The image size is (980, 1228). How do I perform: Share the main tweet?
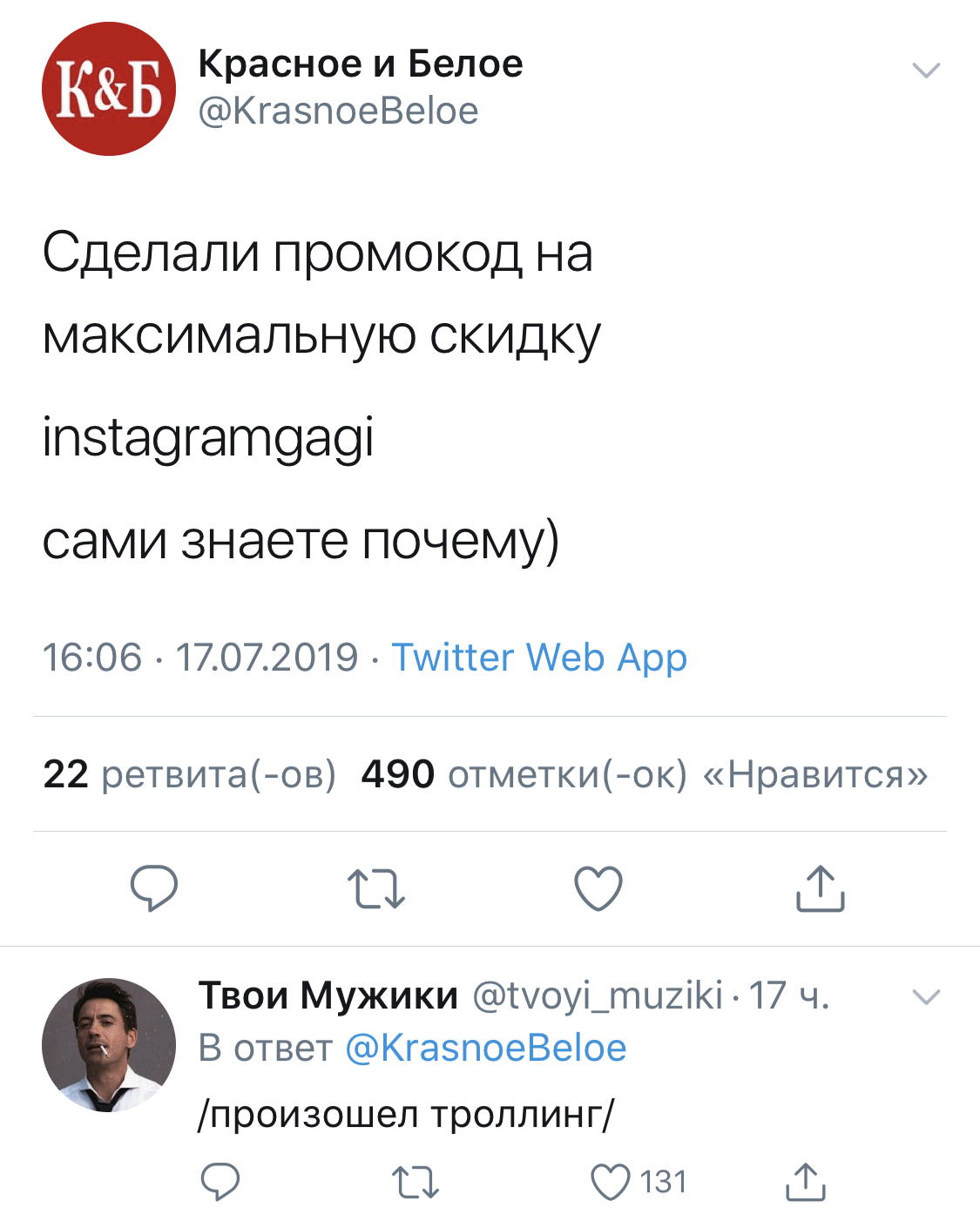click(x=821, y=888)
